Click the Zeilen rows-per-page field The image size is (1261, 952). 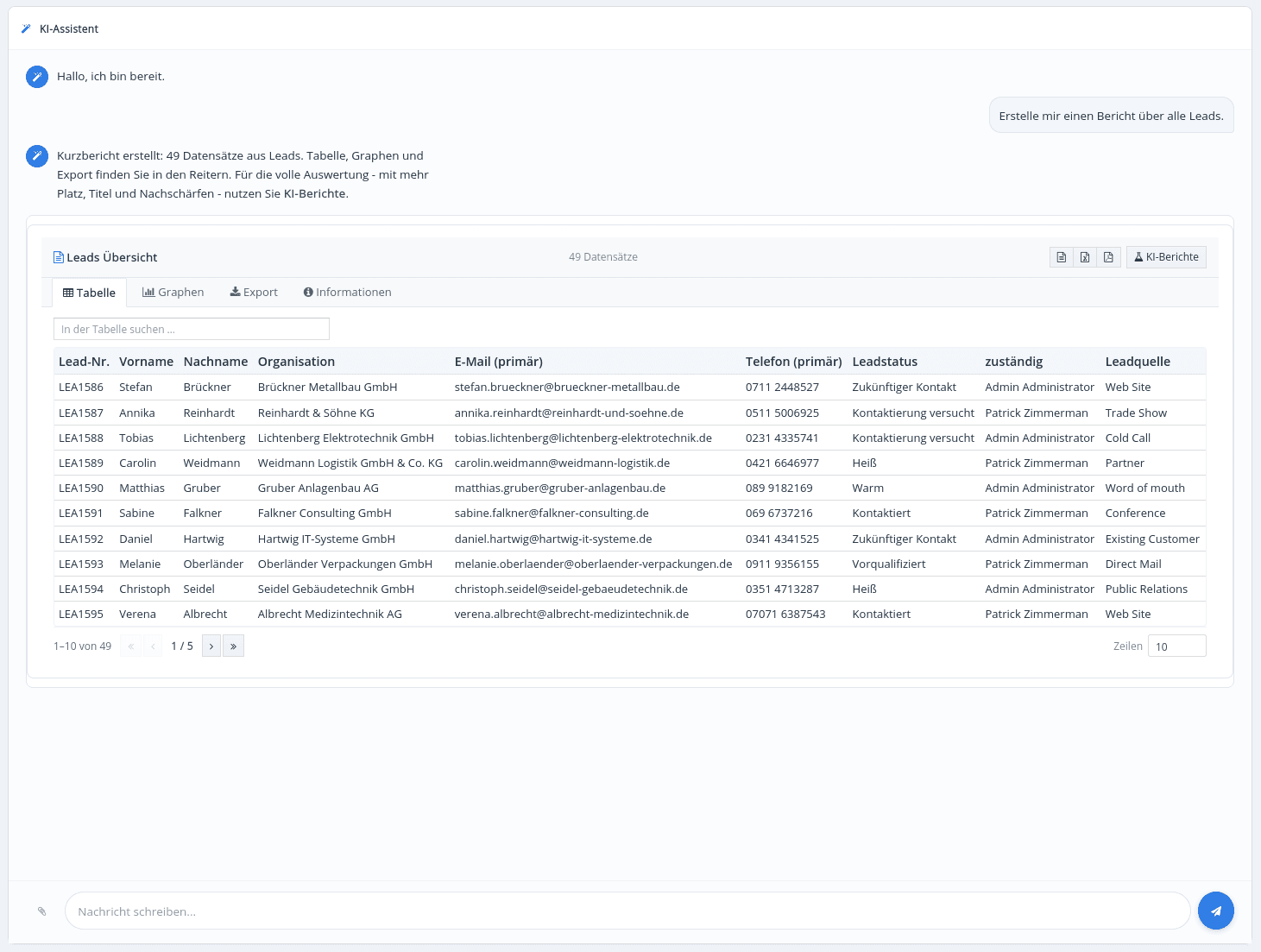[1177, 646]
